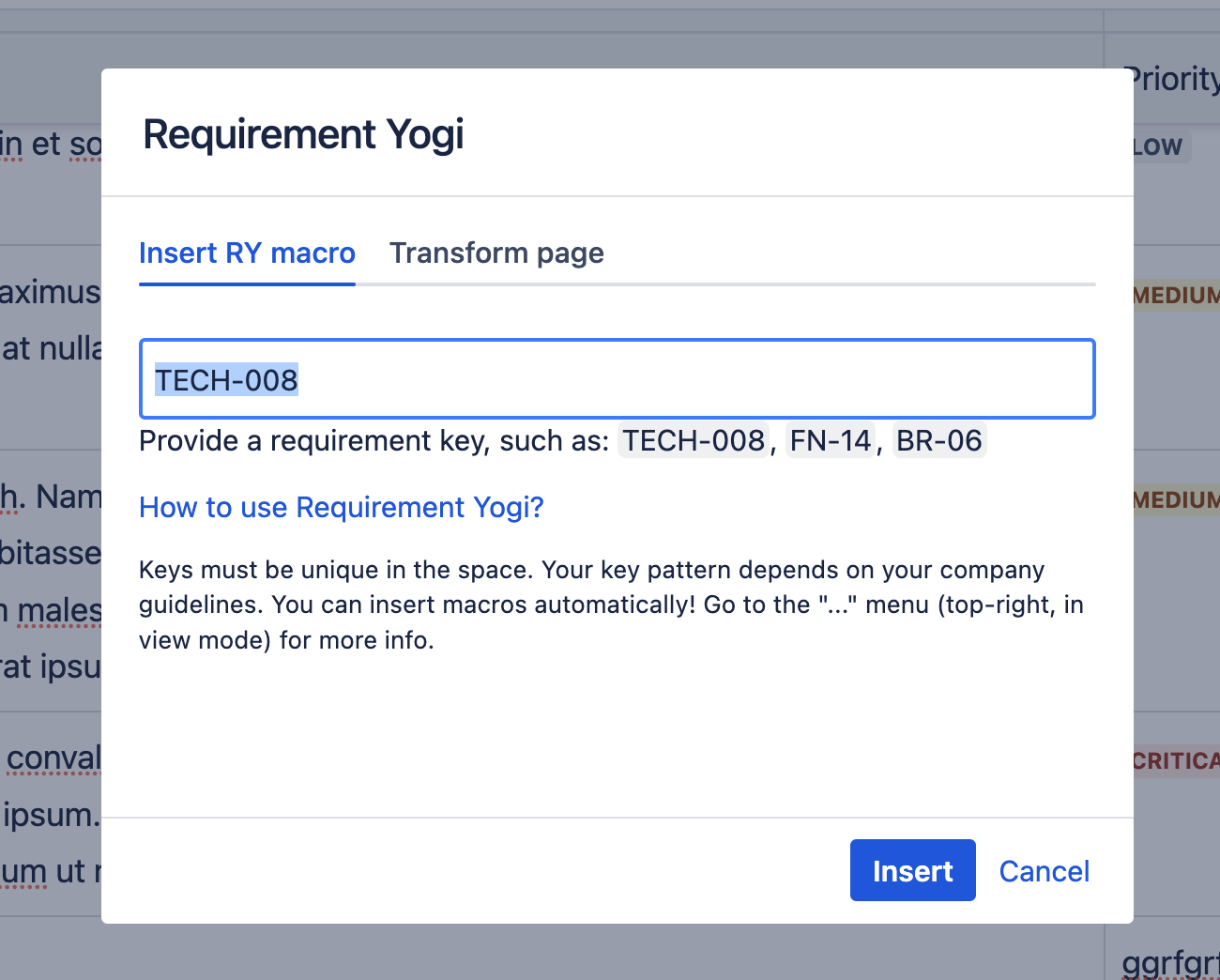Click the blue Insert button
1220x980 pixels.
[x=911, y=870]
